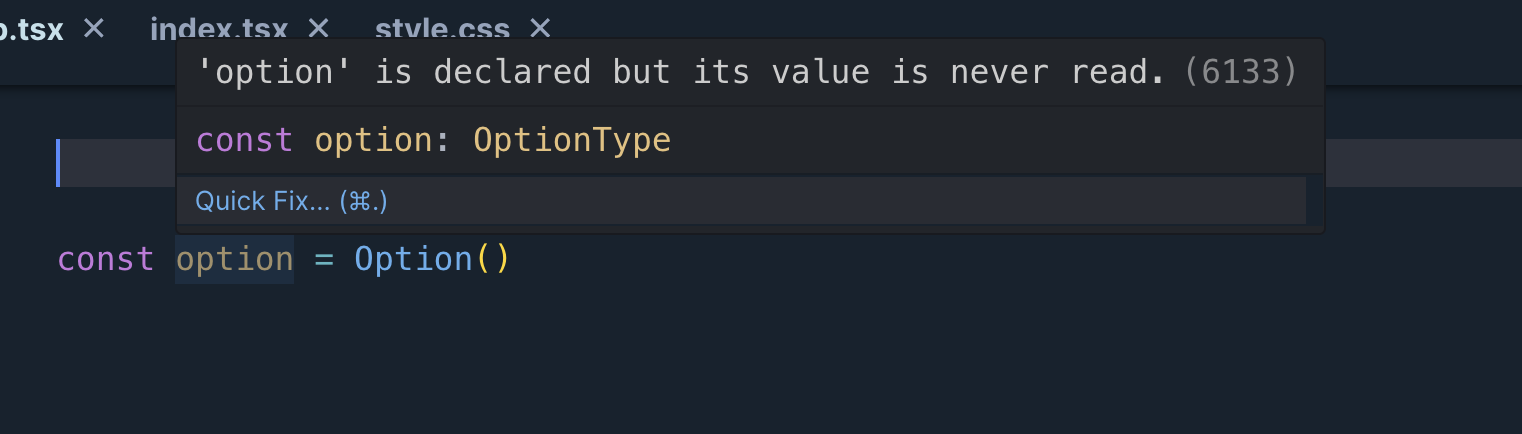
Task: Select the leftmost partially visible .tsx tab
Action: tap(32, 30)
